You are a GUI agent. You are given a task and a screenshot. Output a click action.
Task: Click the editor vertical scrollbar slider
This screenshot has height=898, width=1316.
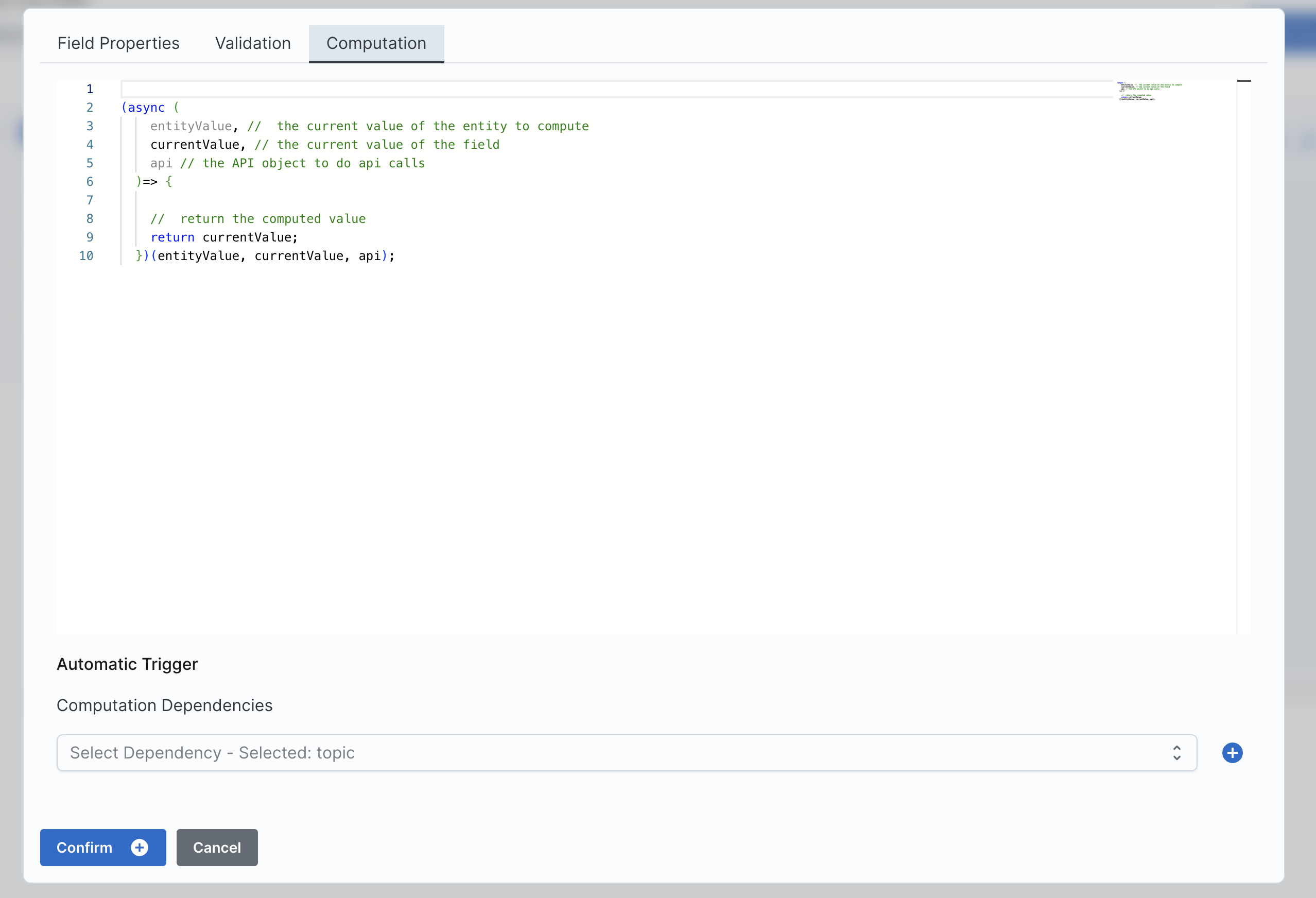1243,81
